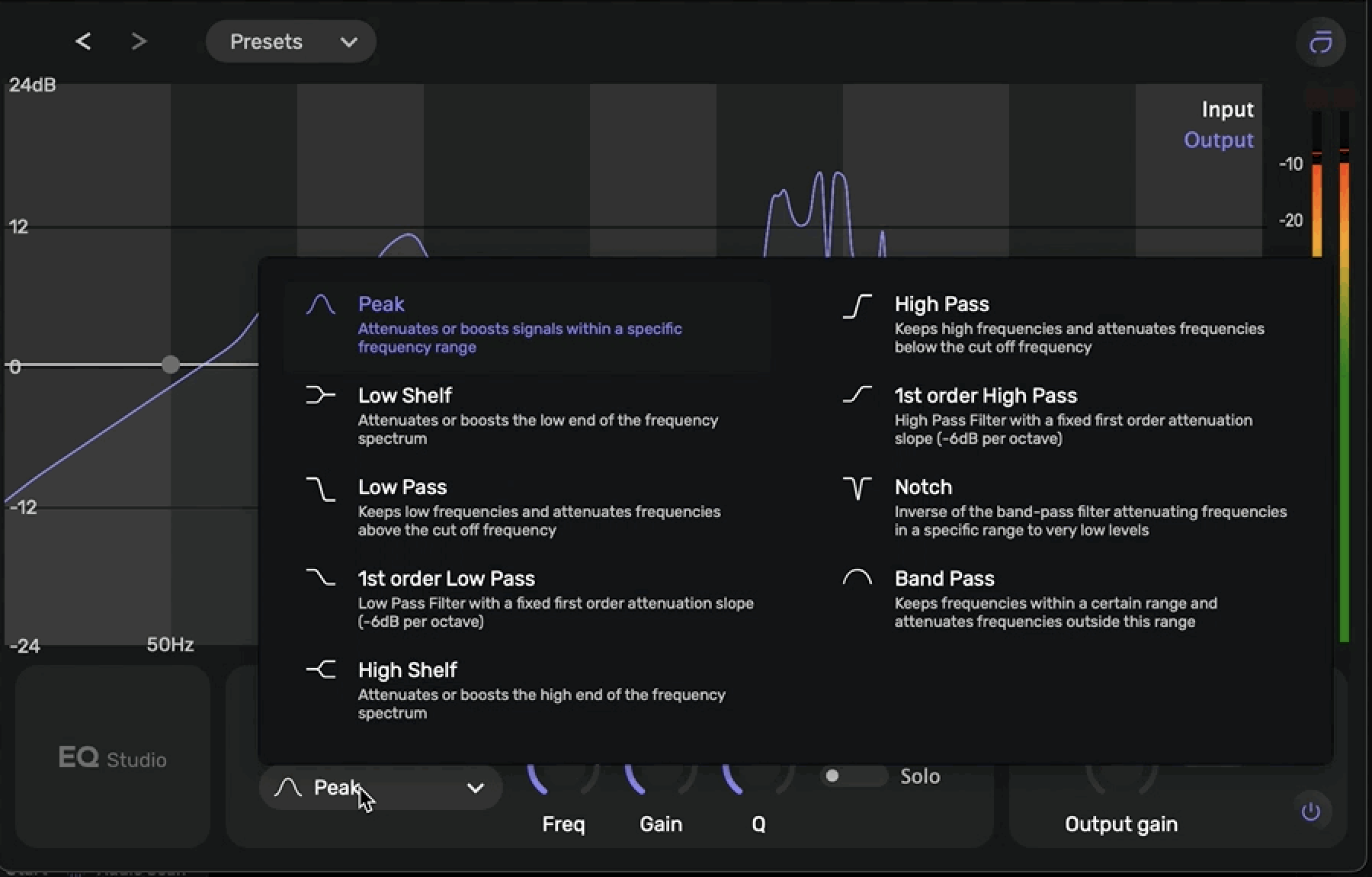The image size is (1372, 877).
Task: Click the Band Pass description text
Action: [x=1056, y=612]
